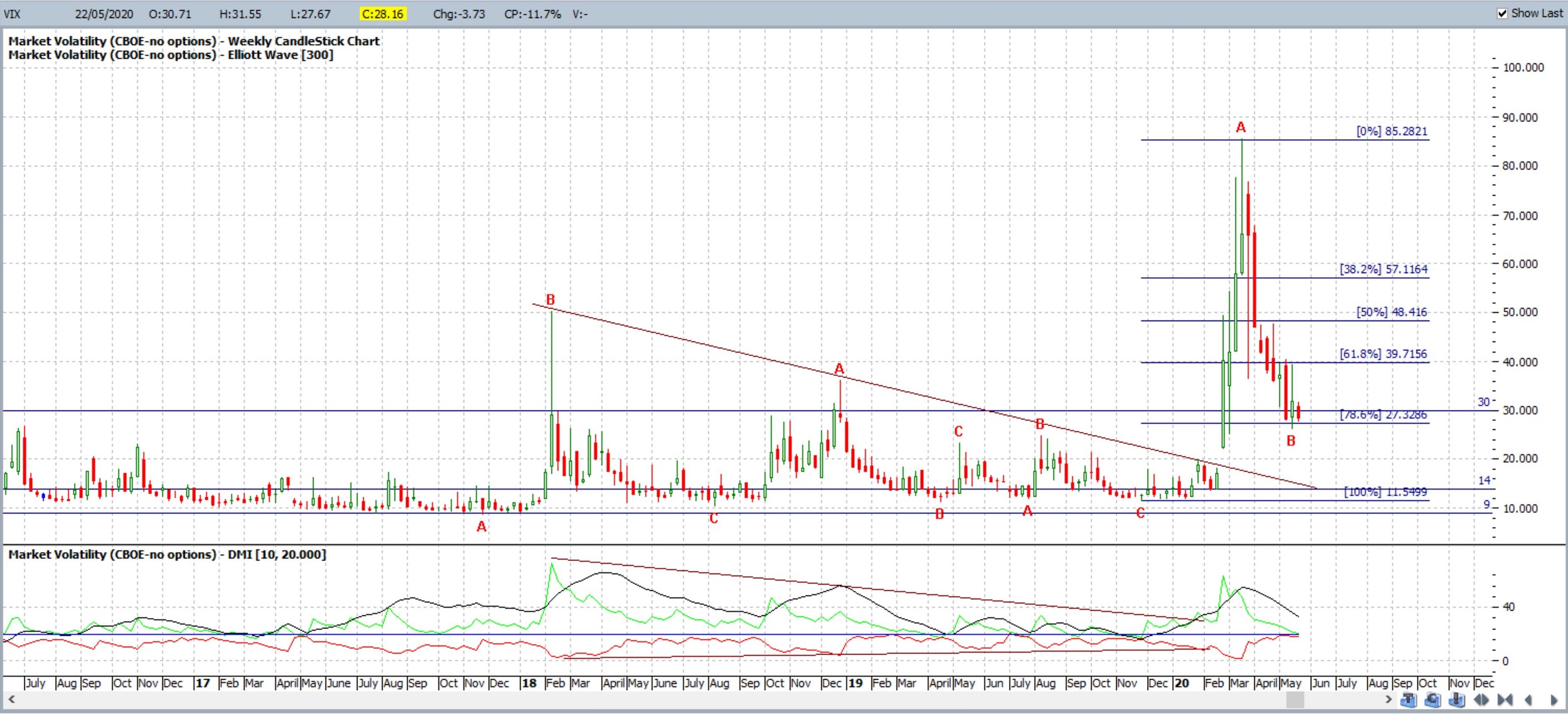Click the 100.000 price axis label

[1523, 68]
